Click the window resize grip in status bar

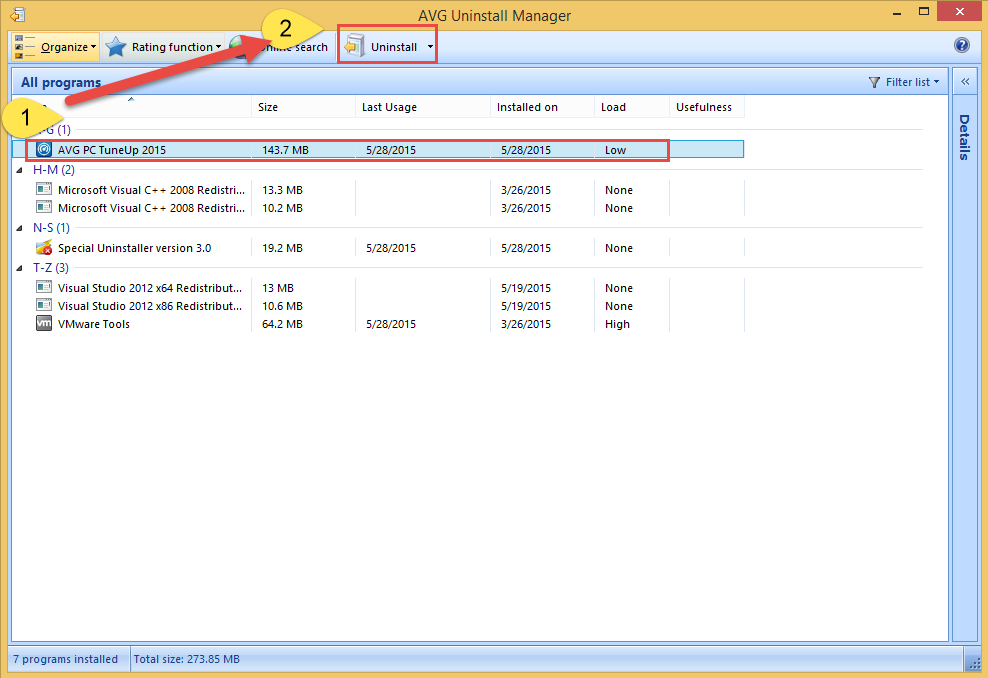[974, 664]
